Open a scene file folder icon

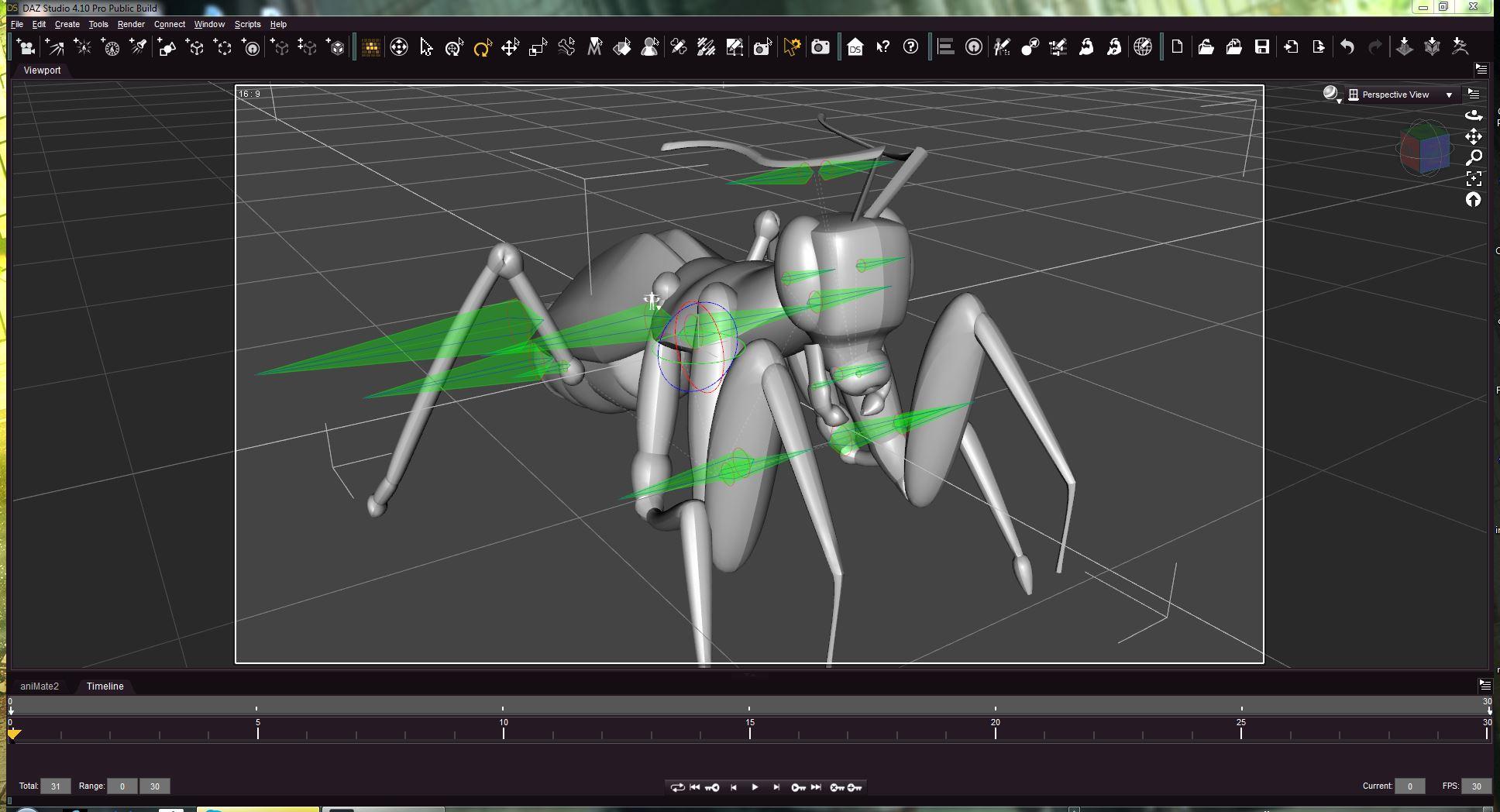point(1206,47)
